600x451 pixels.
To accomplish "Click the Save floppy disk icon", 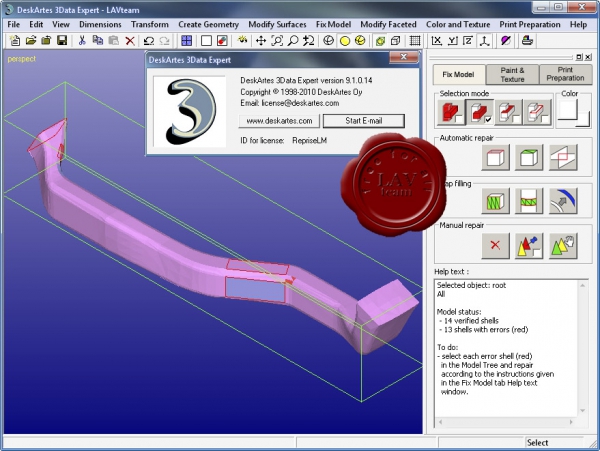I will pyautogui.click(x=62, y=41).
